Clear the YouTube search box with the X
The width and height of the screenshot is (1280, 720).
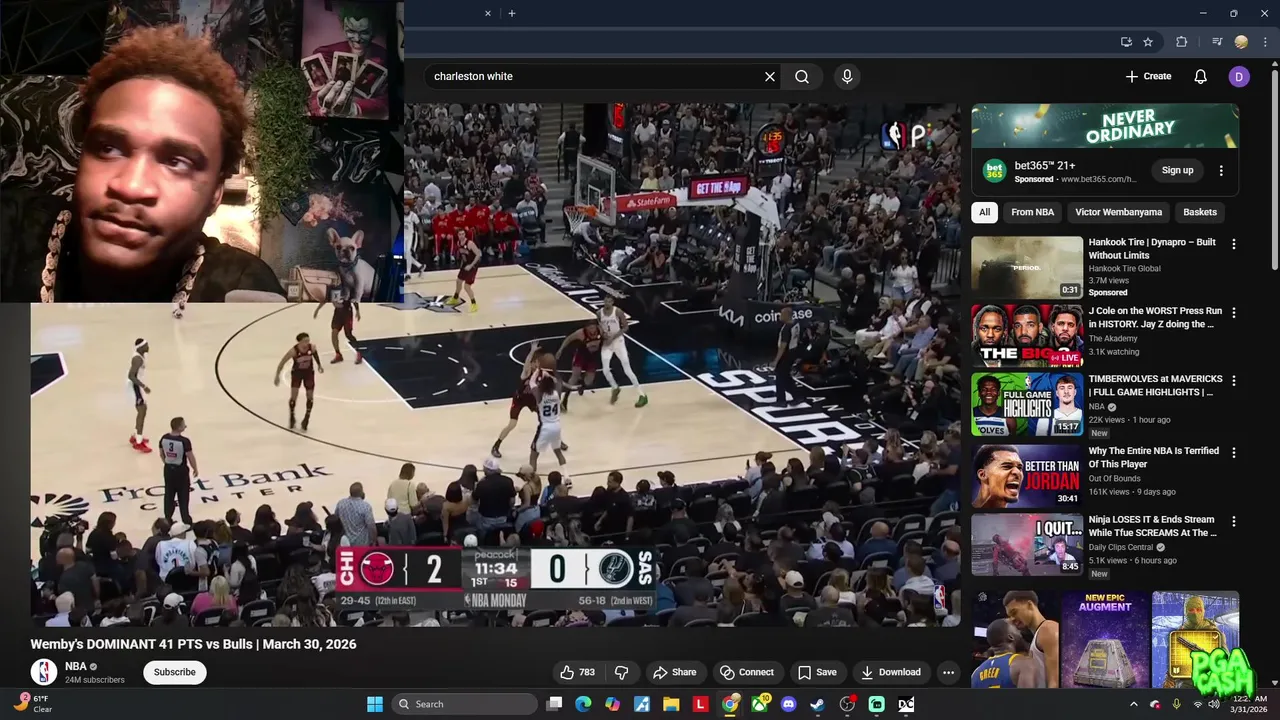[770, 76]
